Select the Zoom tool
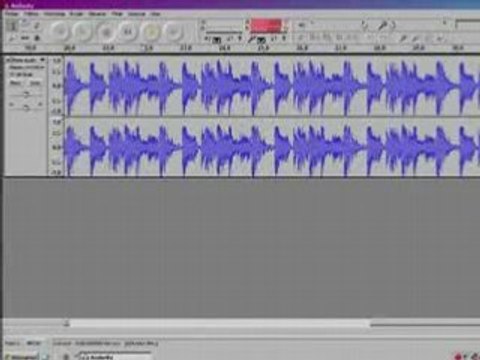Screen dimensions: 480x360 pyautogui.click(x=13, y=38)
